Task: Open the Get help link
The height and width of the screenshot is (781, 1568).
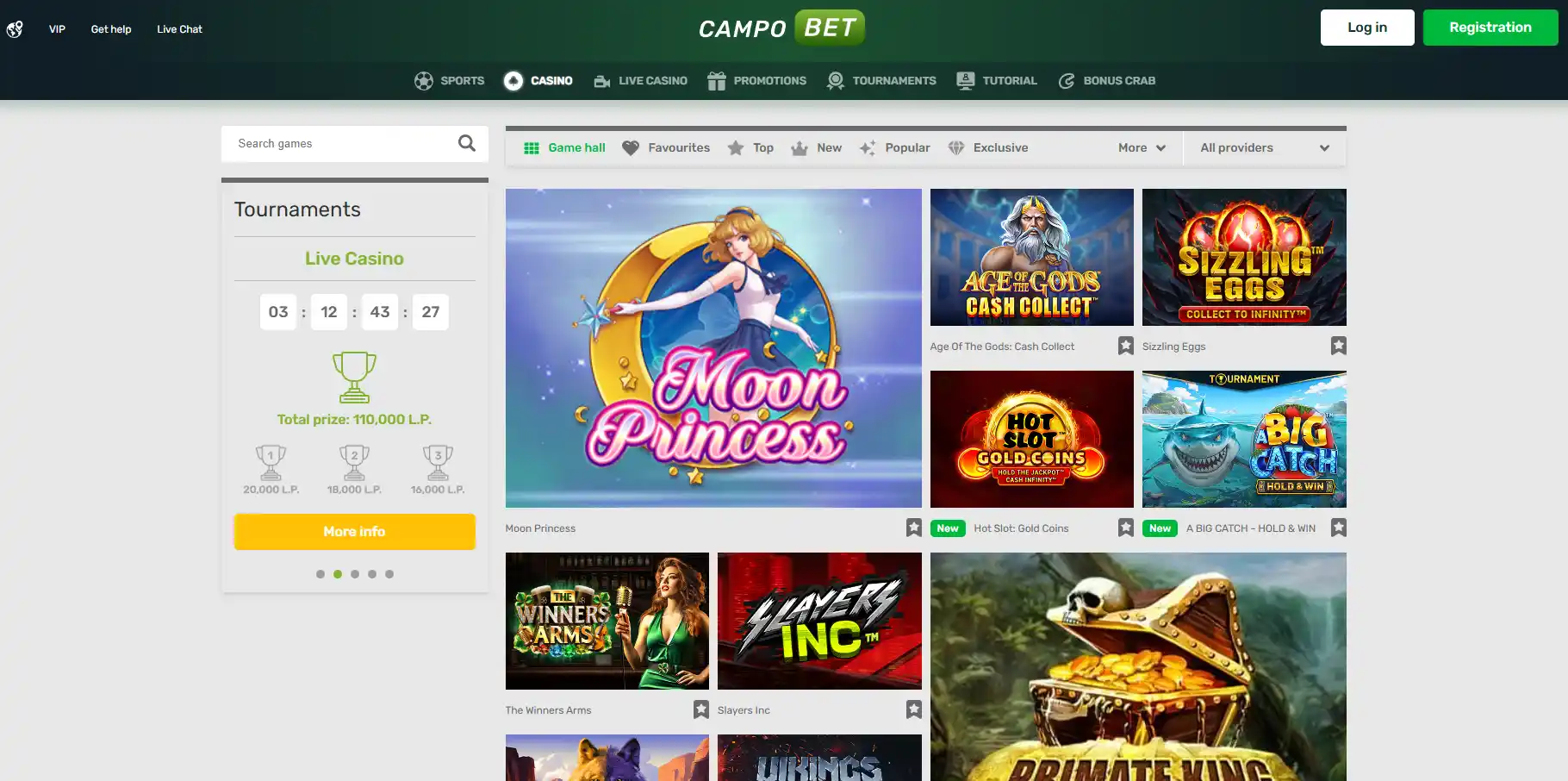Action: [x=111, y=29]
